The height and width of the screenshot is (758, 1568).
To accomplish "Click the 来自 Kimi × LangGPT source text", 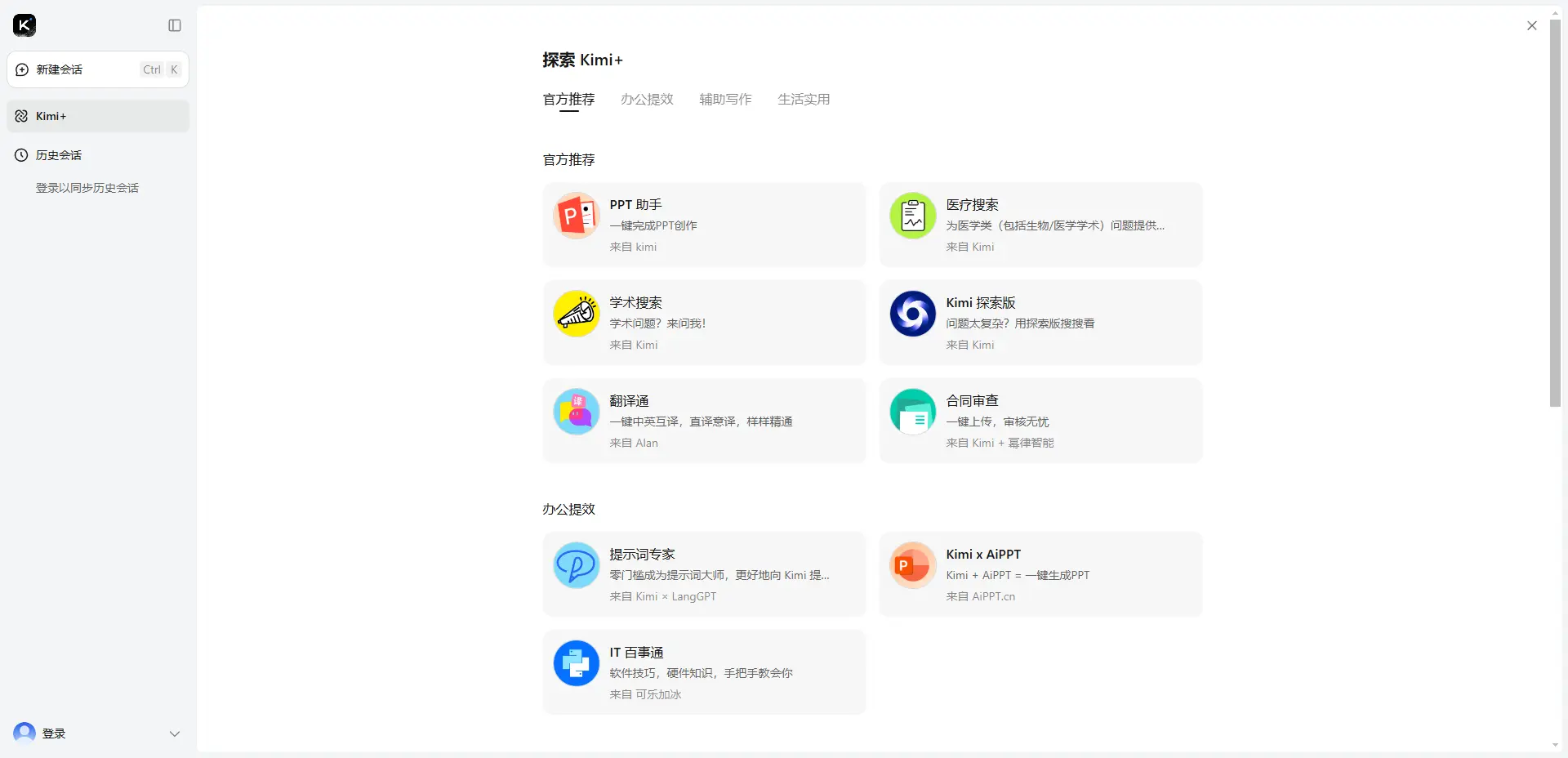I will click(662, 596).
